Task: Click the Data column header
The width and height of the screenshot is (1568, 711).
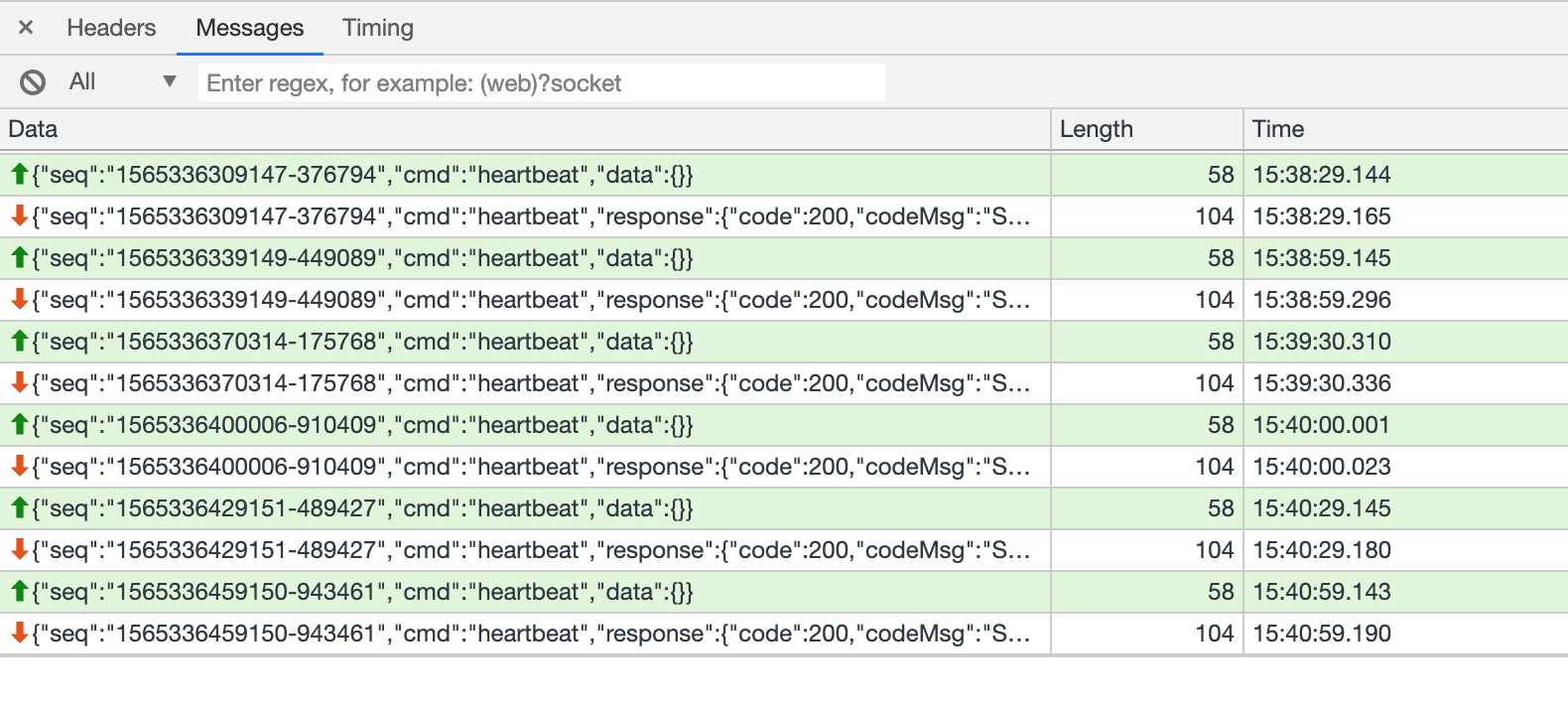Action: [x=34, y=129]
